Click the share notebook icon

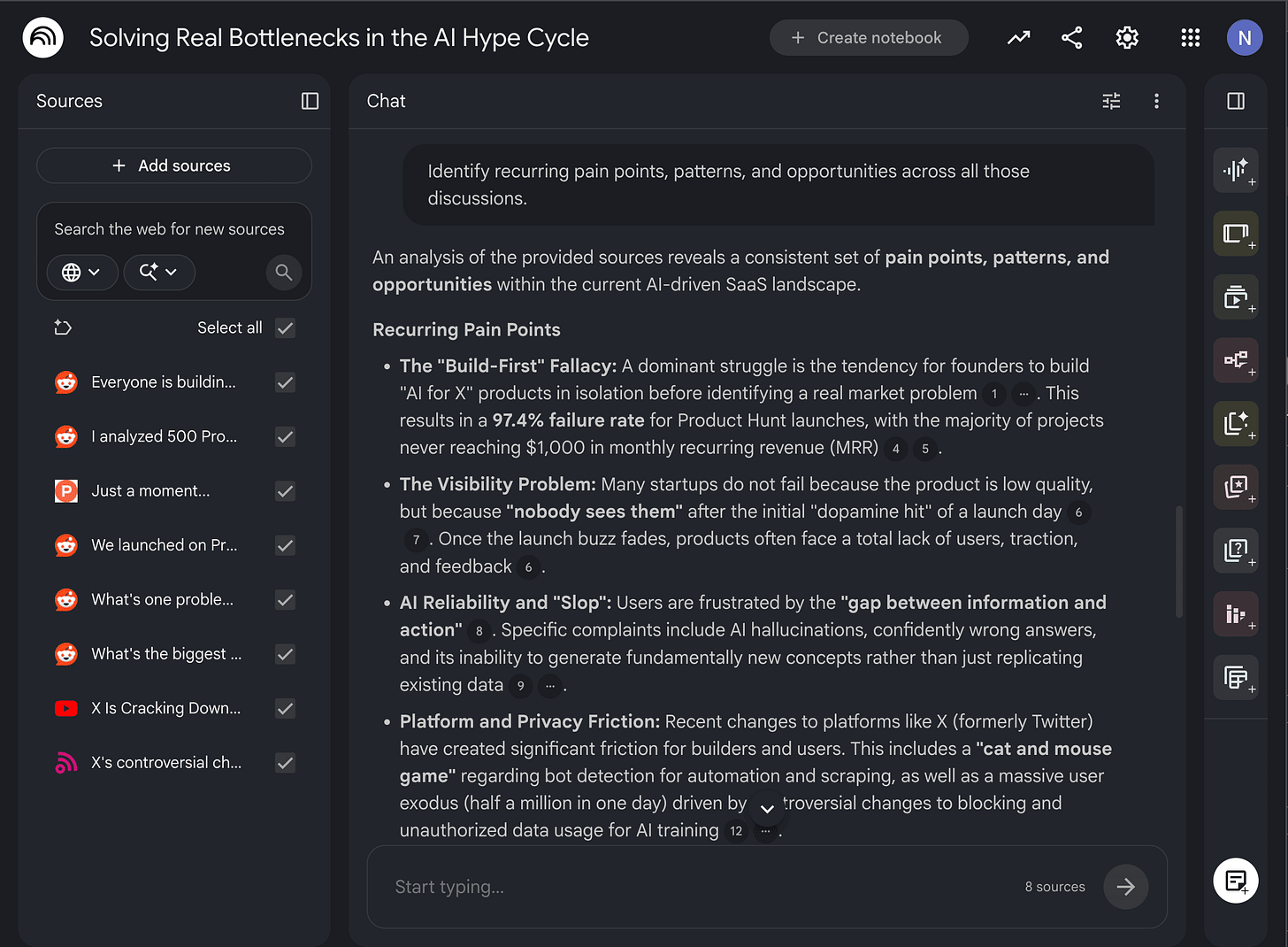coord(1071,37)
